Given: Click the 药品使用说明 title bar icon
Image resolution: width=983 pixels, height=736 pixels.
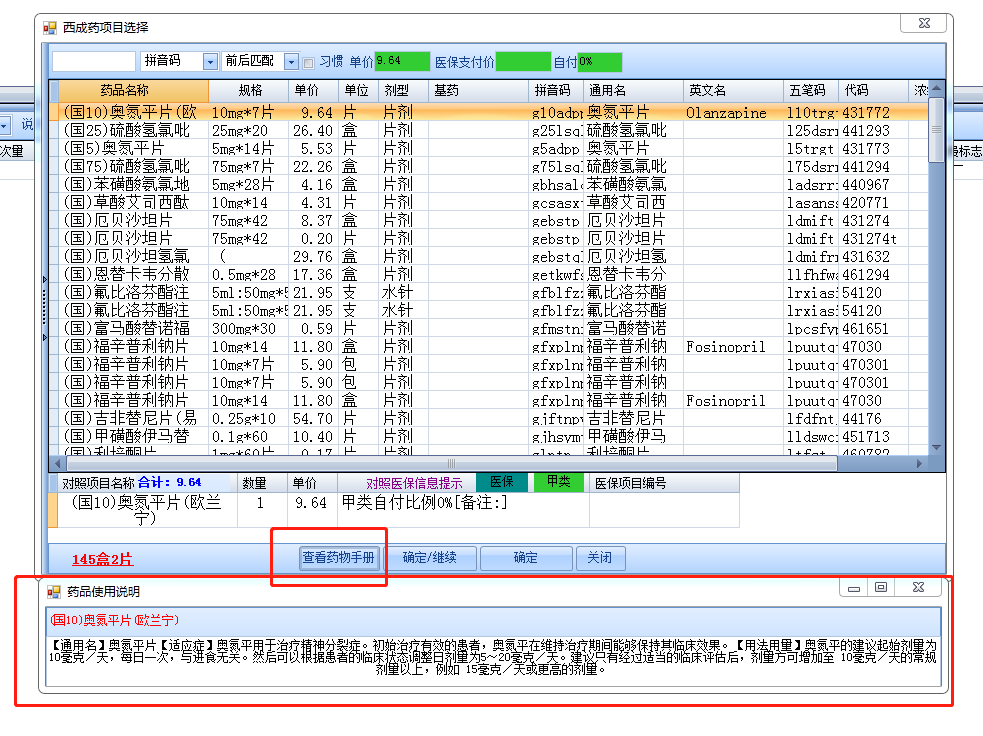Looking at the screenshot, I should click(x=53, y=592).
